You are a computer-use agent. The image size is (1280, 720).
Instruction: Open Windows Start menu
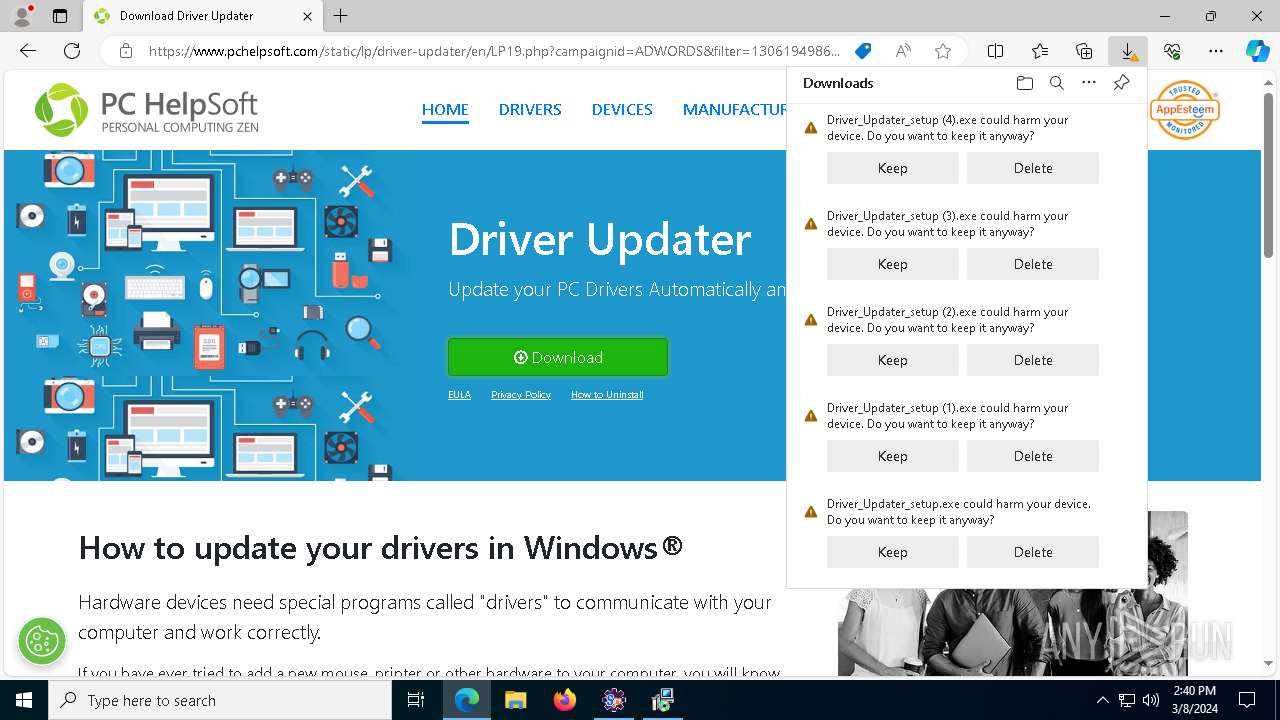24,700
